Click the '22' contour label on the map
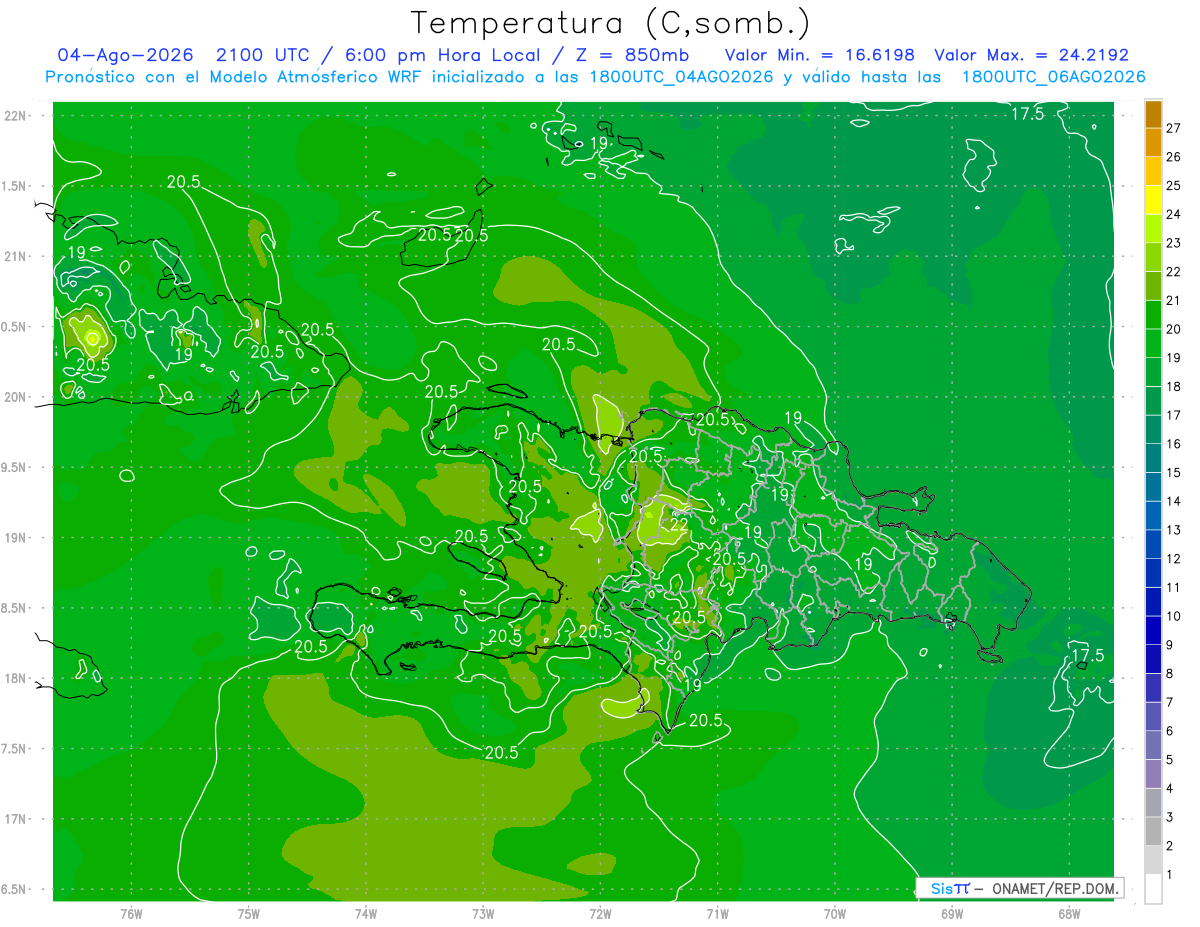 678,524
